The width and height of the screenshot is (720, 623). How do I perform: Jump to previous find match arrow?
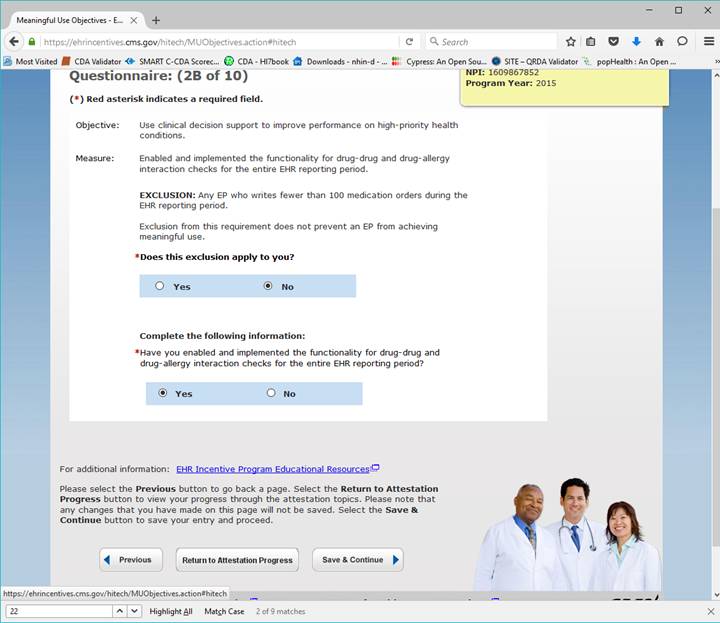(x=118, y=611)
